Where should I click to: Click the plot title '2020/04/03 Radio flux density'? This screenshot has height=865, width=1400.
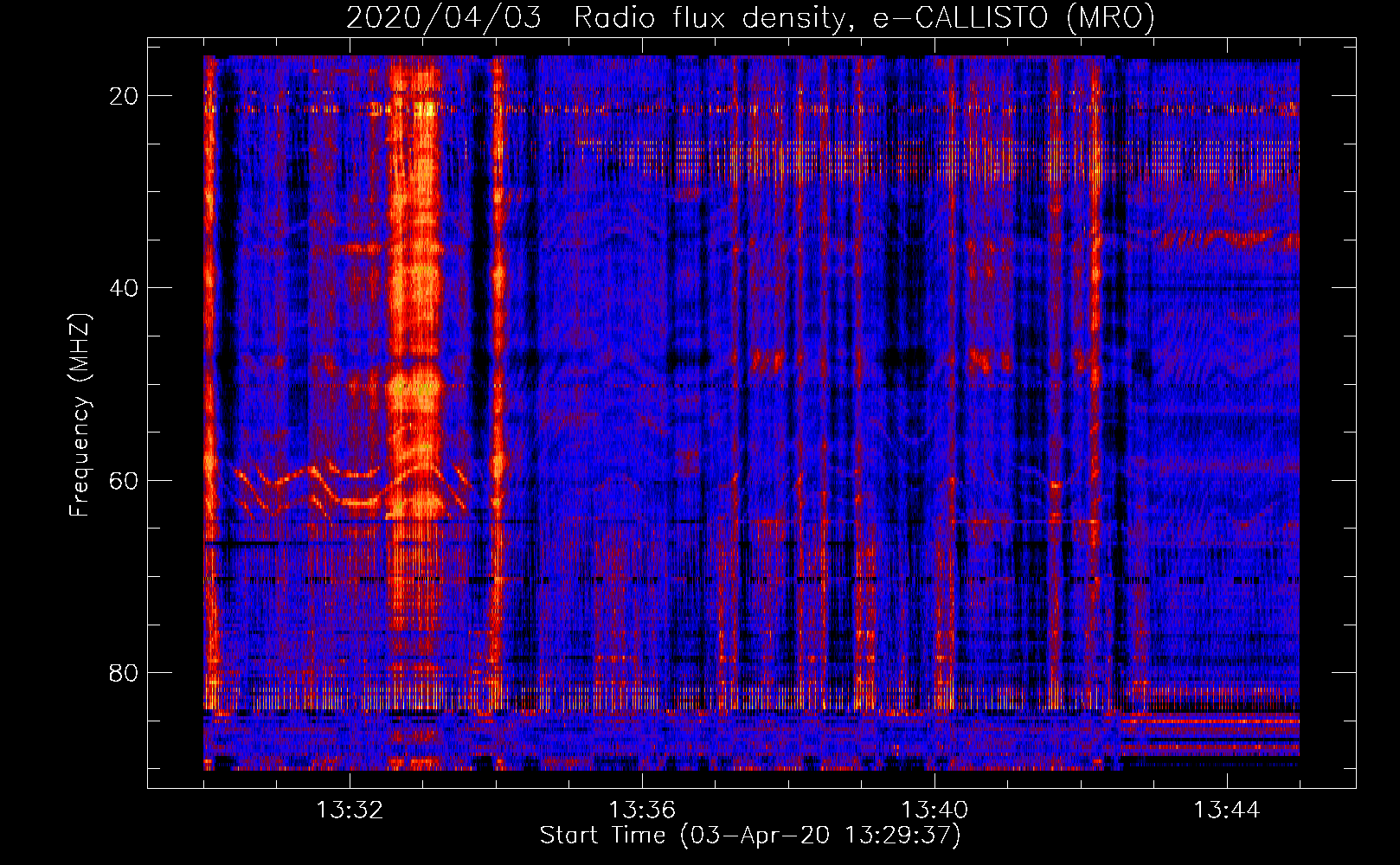[750, 17]
